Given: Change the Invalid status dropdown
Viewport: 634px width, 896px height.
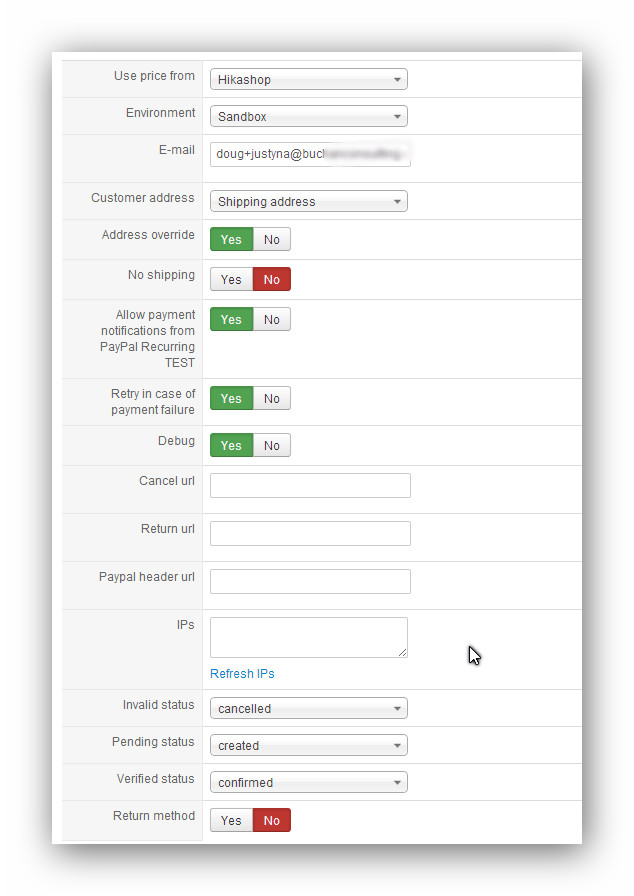Looking at the screenshot, I should [308, 708].
